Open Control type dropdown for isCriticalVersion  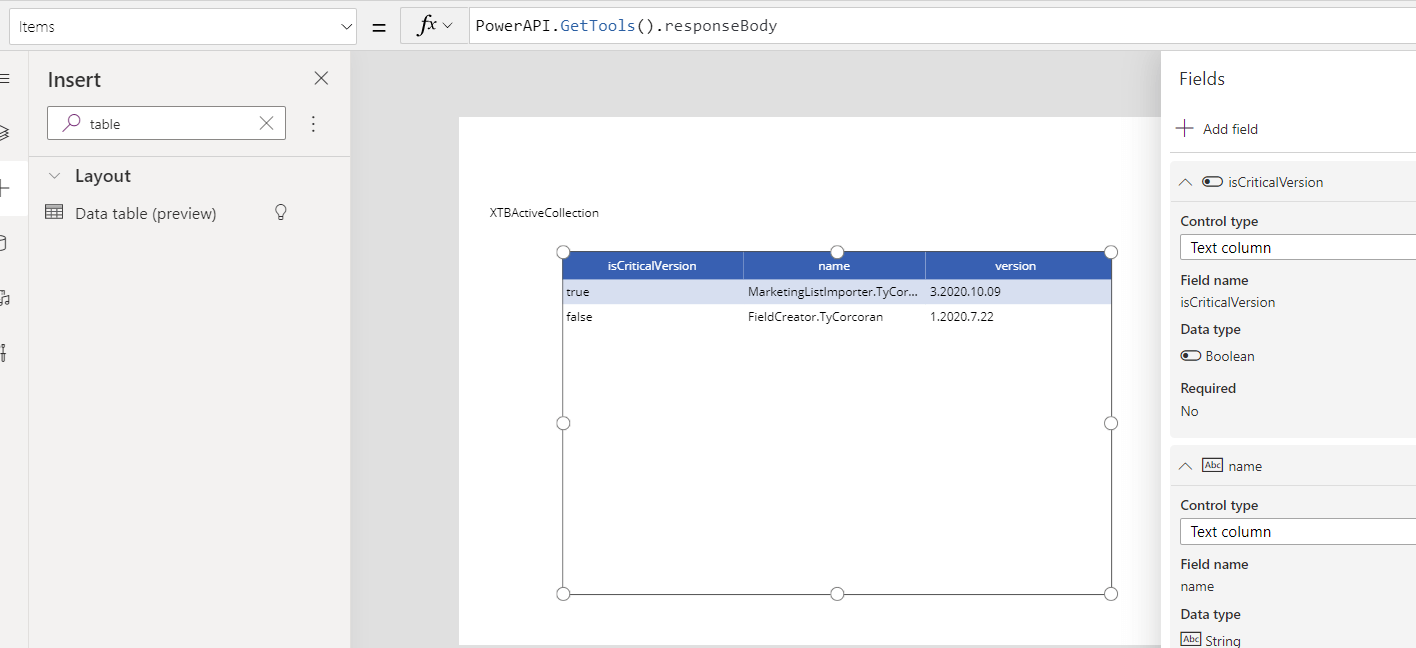tap(1300, 247)
